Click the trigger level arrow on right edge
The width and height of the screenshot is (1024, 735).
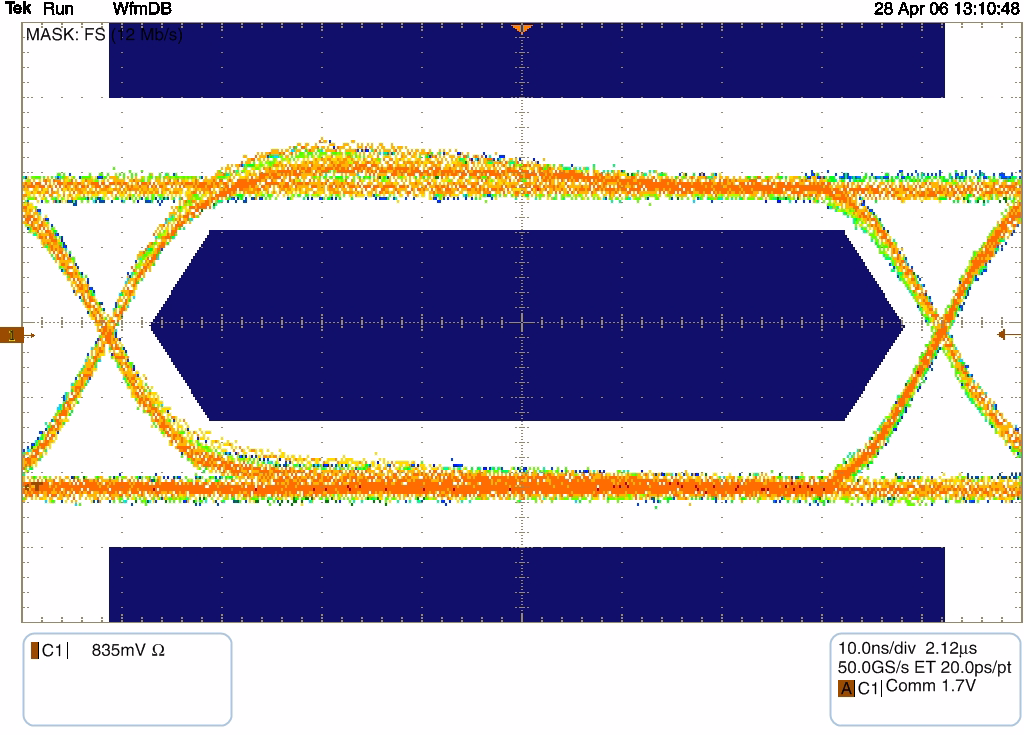[1009, 335]
